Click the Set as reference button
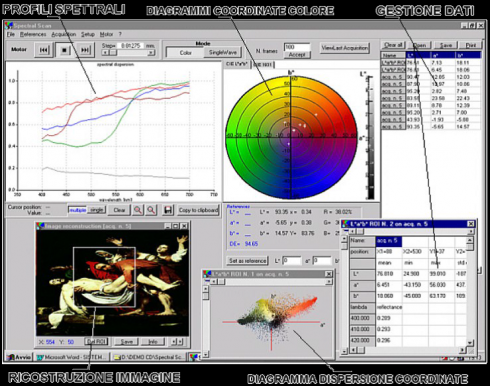This screenshot has width=490, height=386. click(247, 261)
